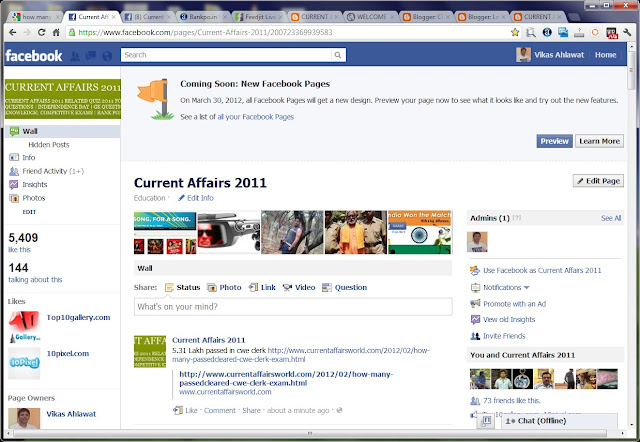Open Photos in the sidebar
Screen dimensions: 640x442
point(27,198)
